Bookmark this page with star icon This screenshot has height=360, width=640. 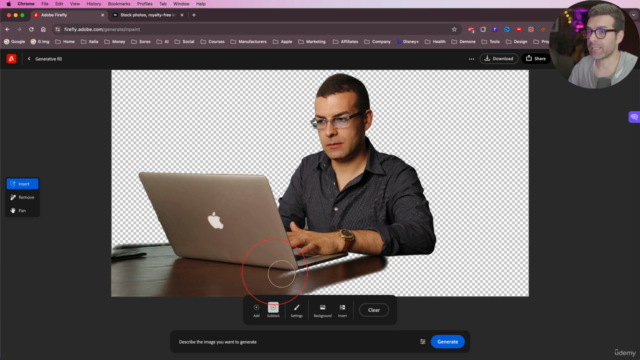pos(454,29)
